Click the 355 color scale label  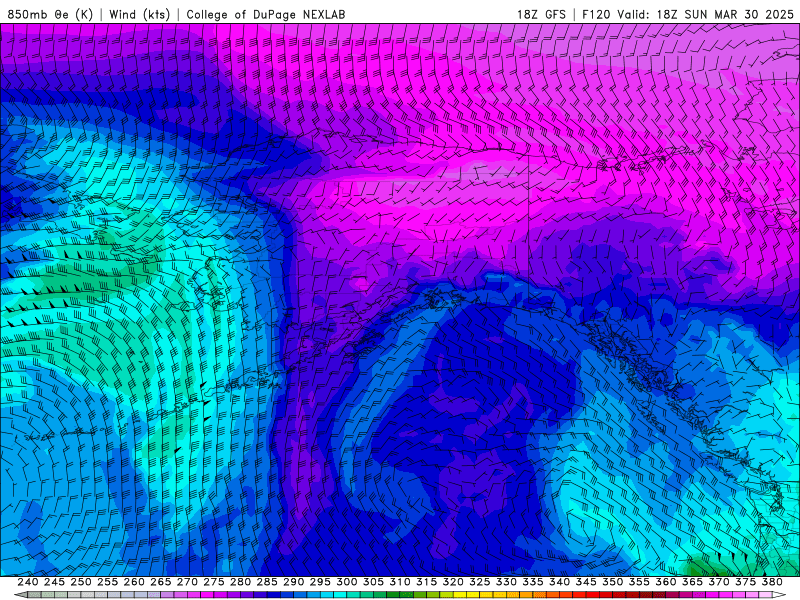tap(639, 582)
